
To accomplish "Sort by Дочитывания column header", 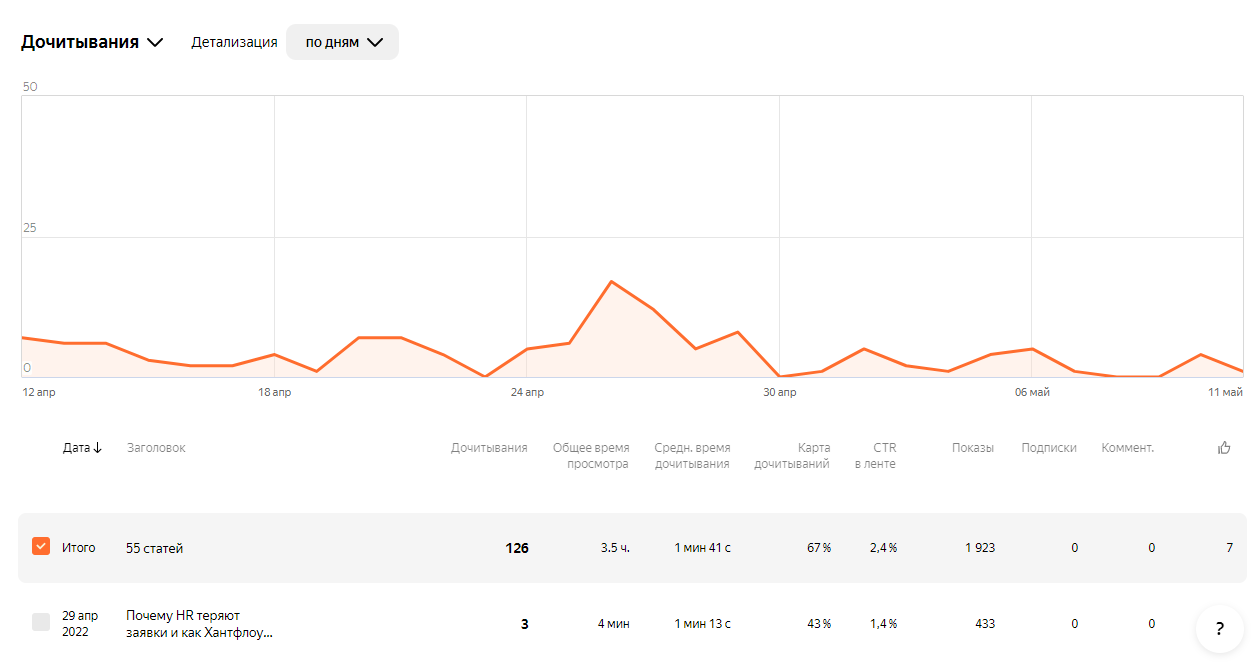I will tap(489, 448).
